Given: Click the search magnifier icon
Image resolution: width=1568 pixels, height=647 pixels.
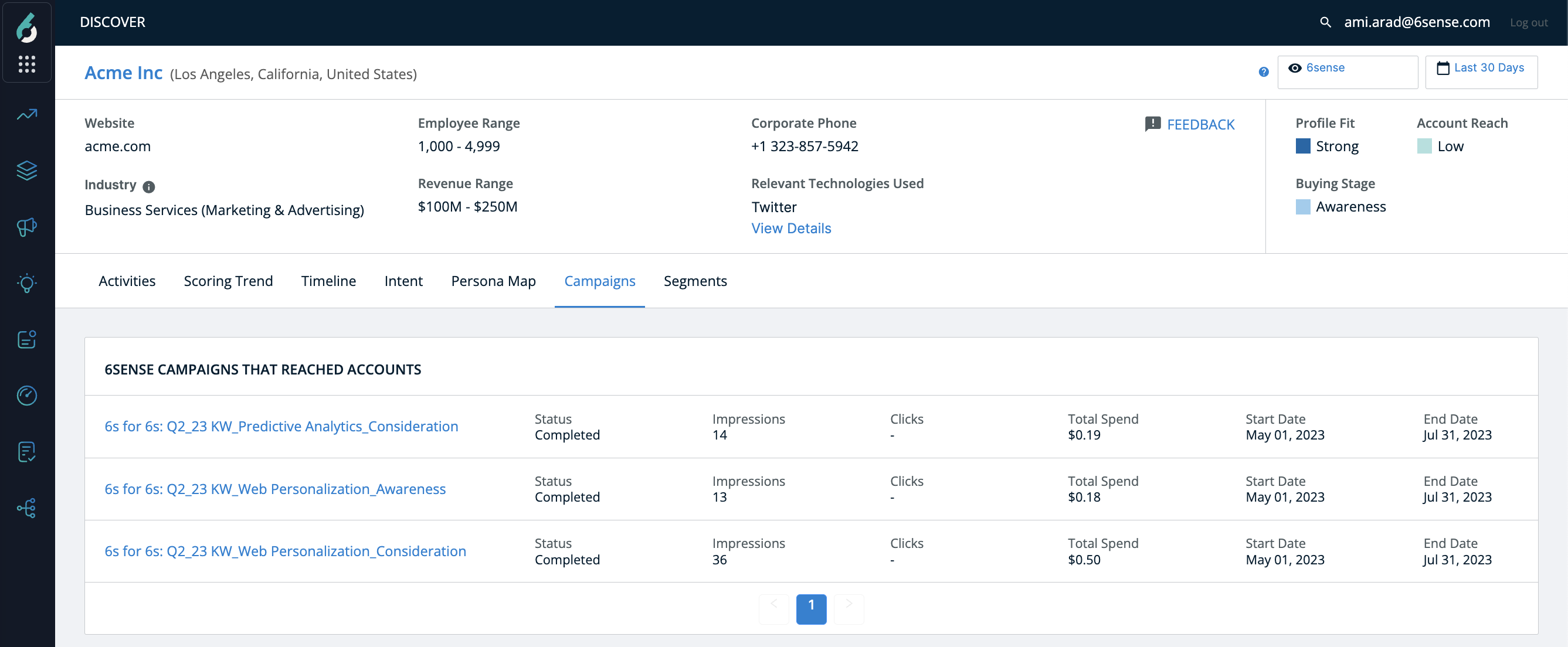Looking at the screenshot, I should (x=1325, y=22).
